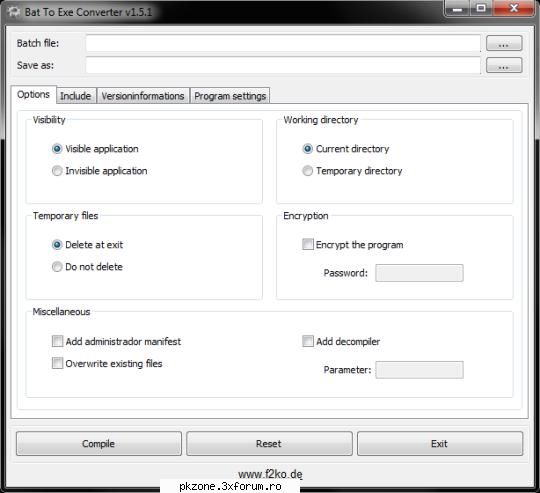Viewport: 540px width, 493px height.
Task: Click the Reset button
Action: [269, 443]
